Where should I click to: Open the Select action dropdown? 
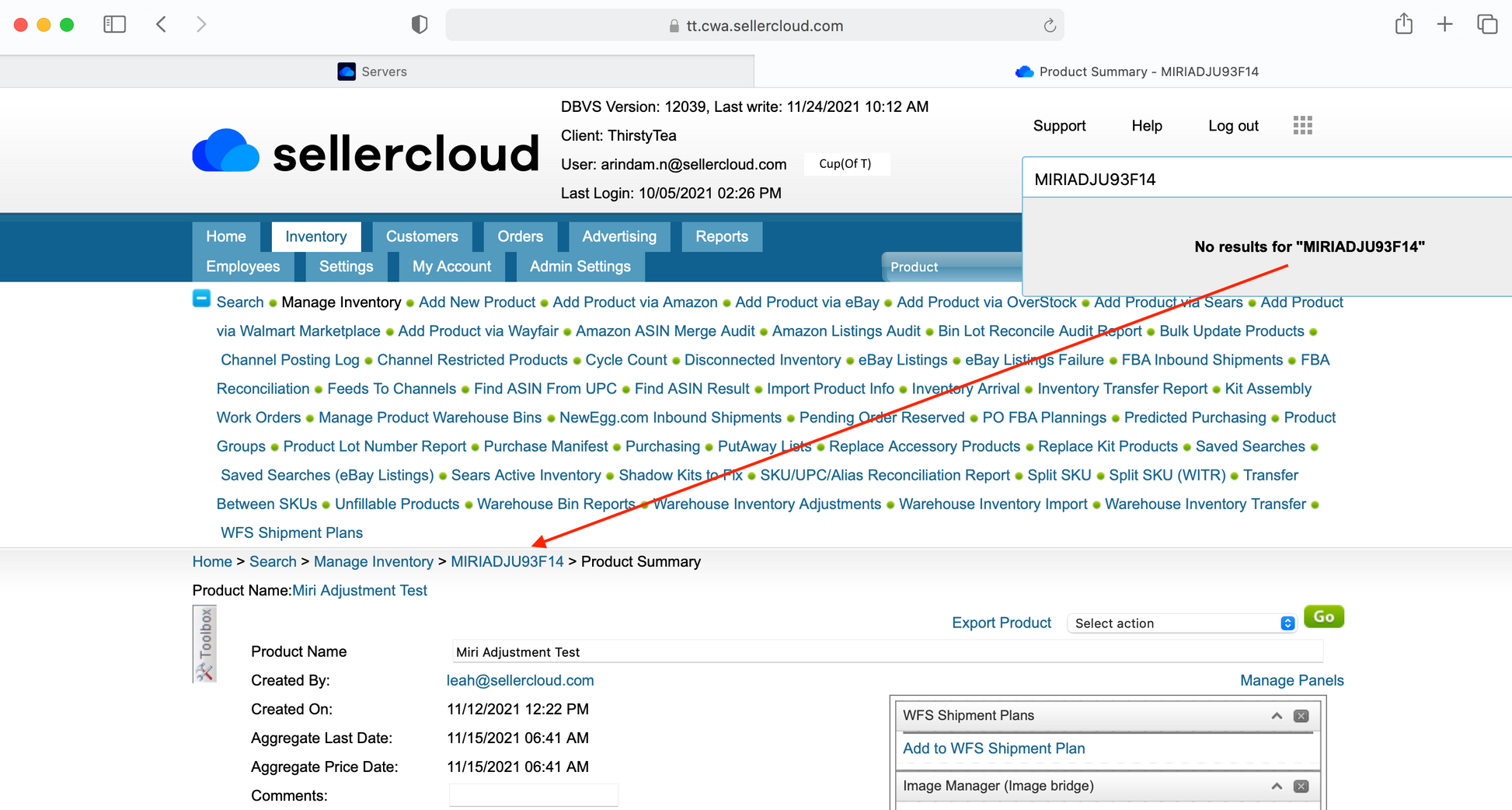pos(1181,623)
